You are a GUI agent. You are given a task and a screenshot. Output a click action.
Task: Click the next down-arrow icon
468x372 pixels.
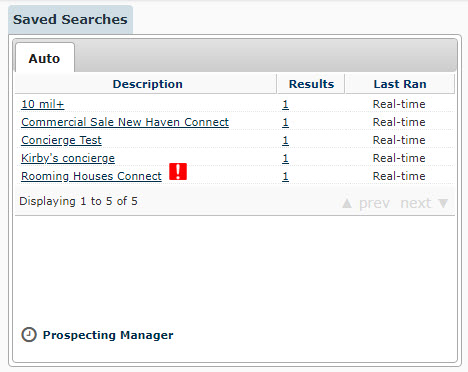(x=443, y=203)
